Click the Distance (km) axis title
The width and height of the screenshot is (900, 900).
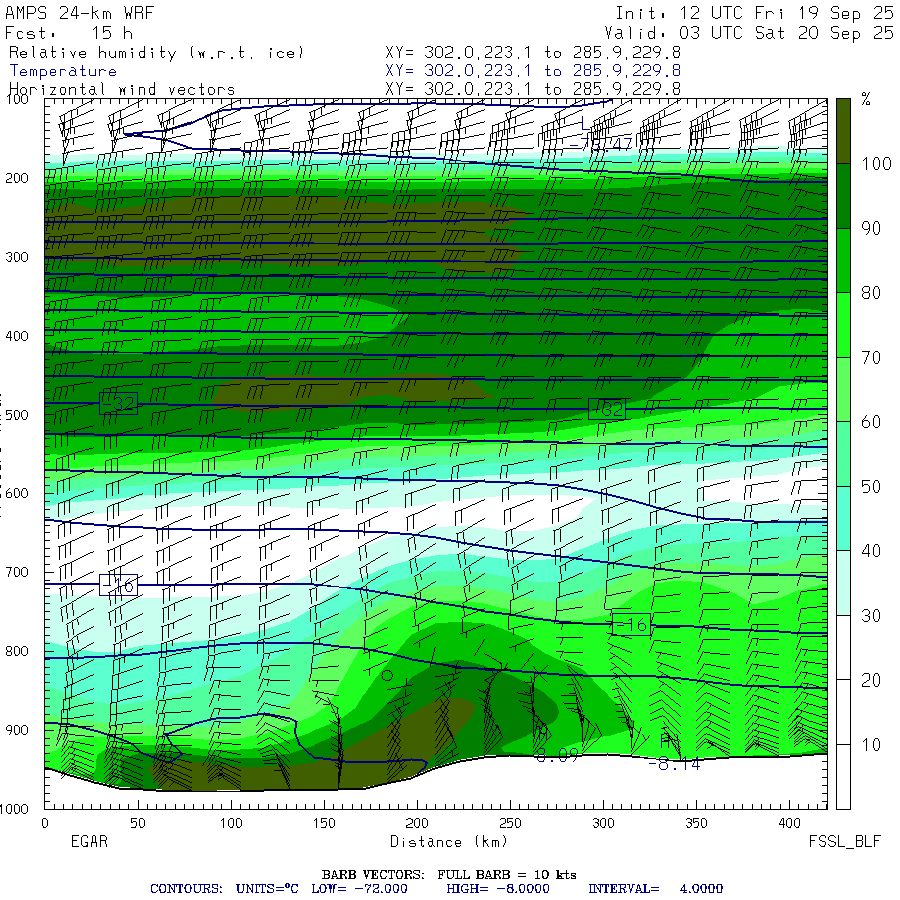[x=449, y=842]
